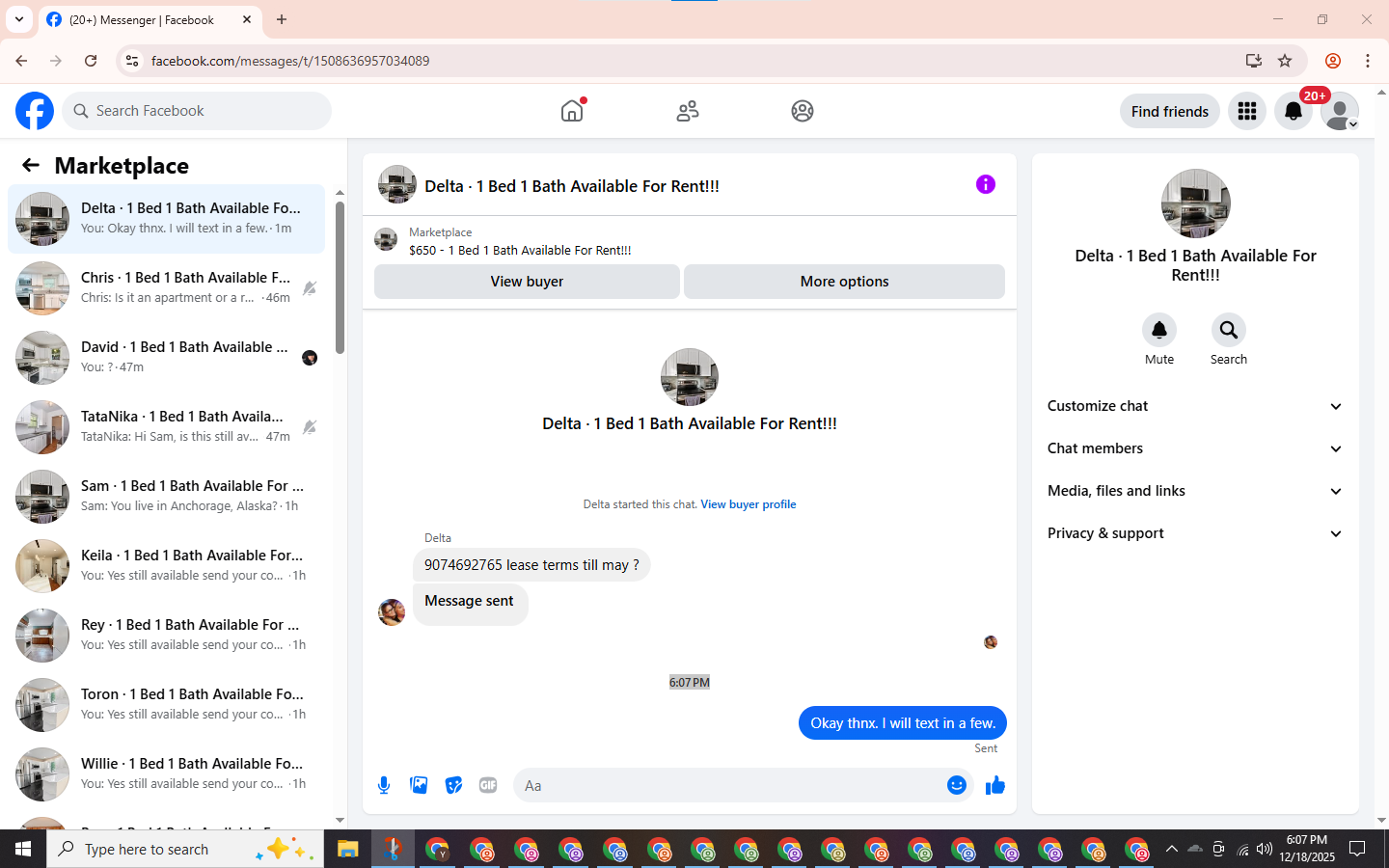Open the $650 Marketplace listing link
This screenshot has height=868, width=1389.
coord(520,250)
